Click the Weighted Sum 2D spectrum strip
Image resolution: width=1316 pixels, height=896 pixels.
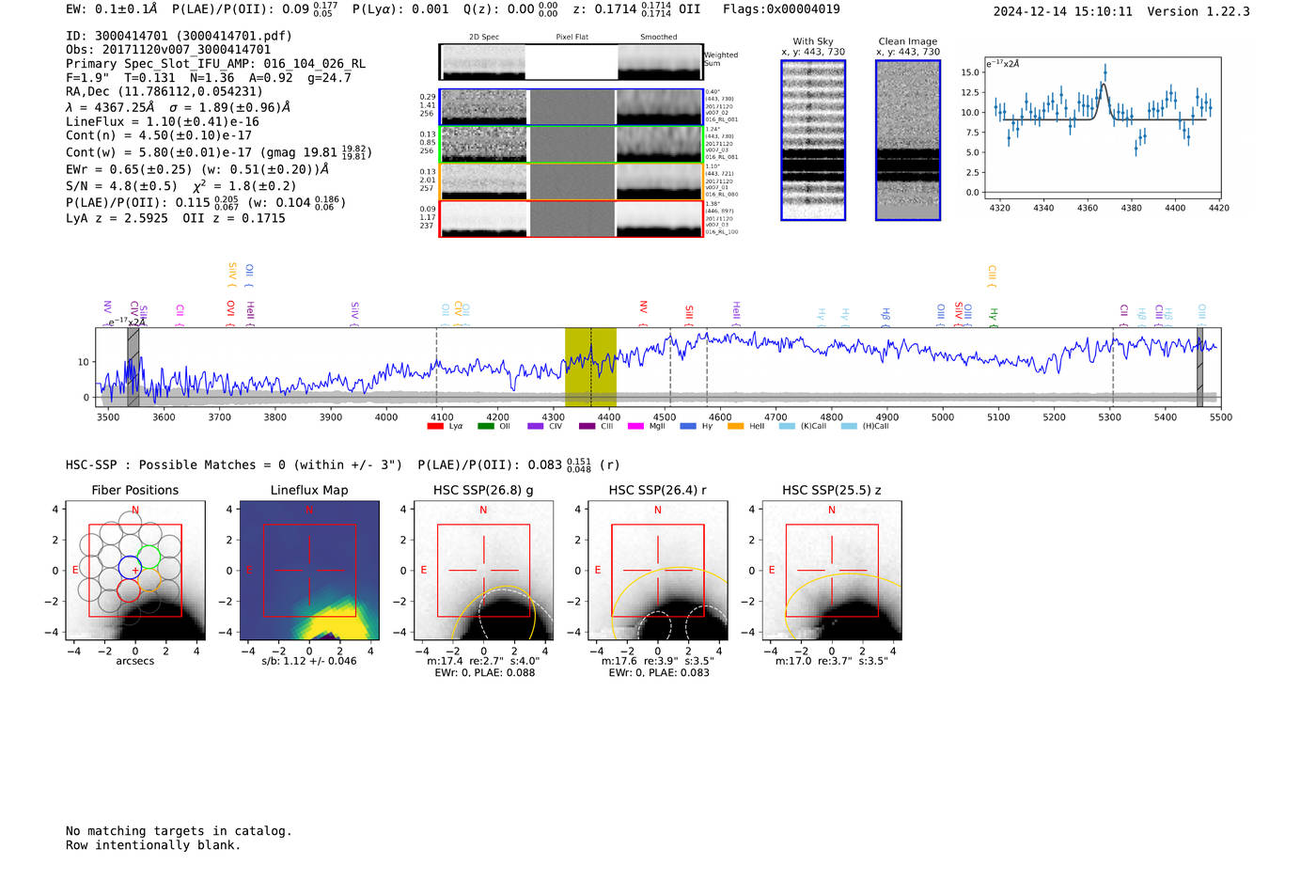(x=571, y=62)
